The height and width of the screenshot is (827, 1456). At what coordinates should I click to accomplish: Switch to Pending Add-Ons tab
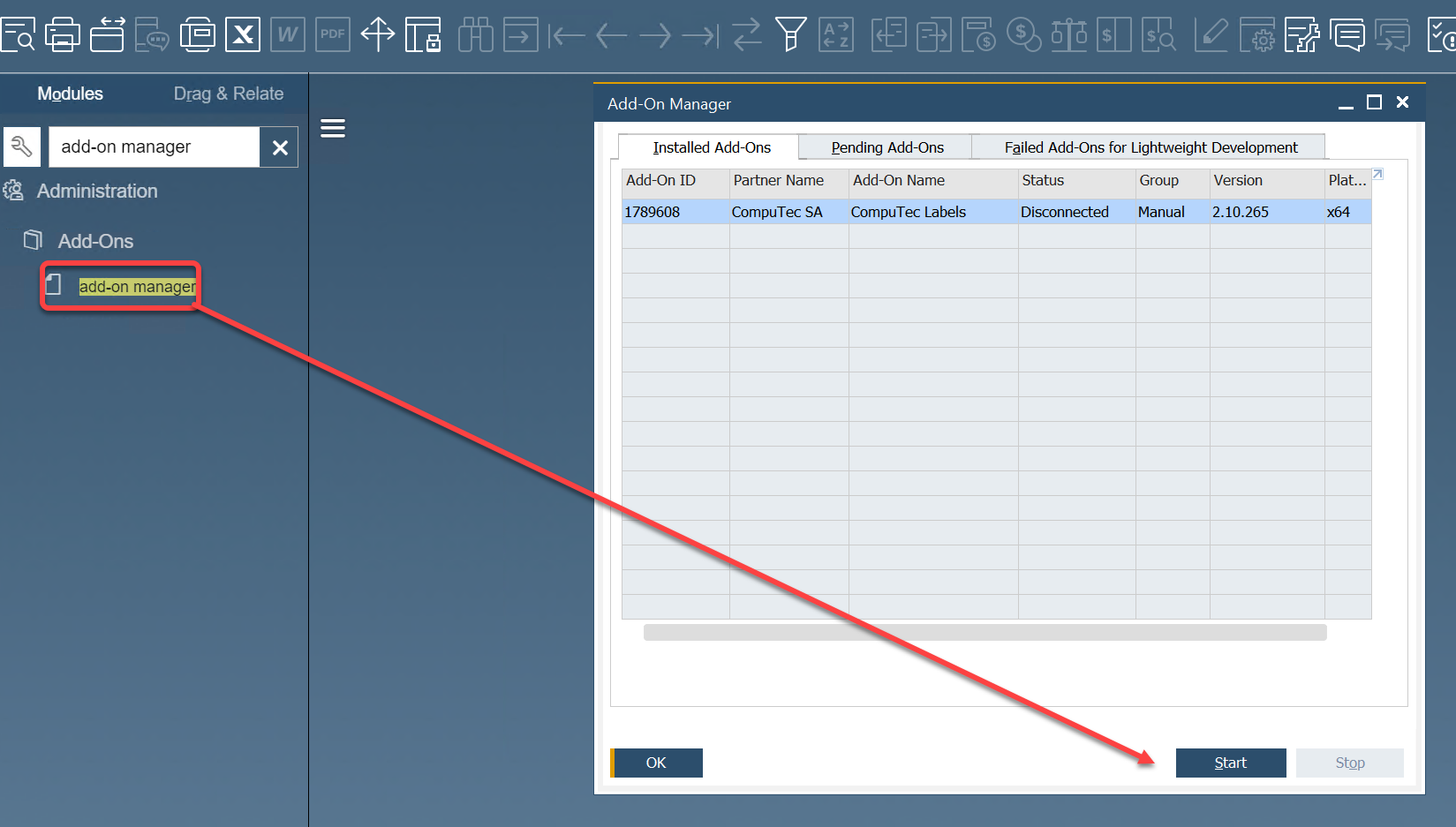coord(886,147)
